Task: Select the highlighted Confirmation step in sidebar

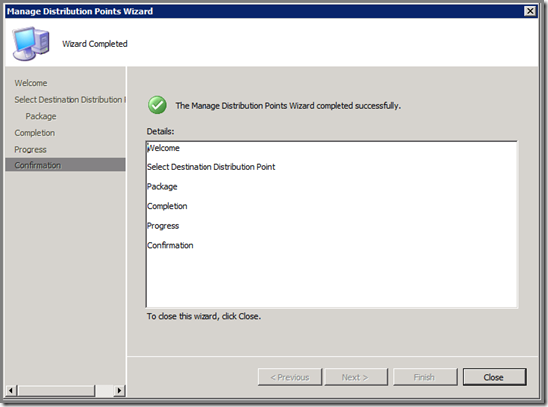Action: [65, 165]
